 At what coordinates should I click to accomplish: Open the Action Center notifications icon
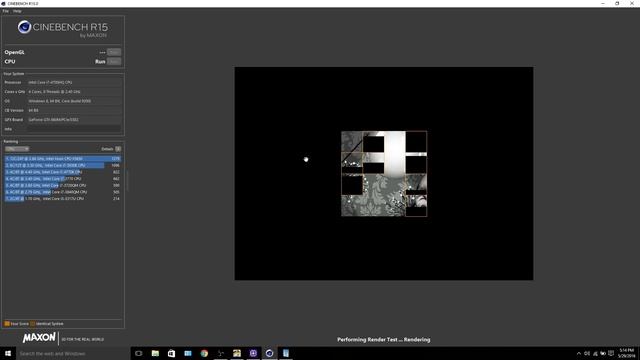click(611, 353)
